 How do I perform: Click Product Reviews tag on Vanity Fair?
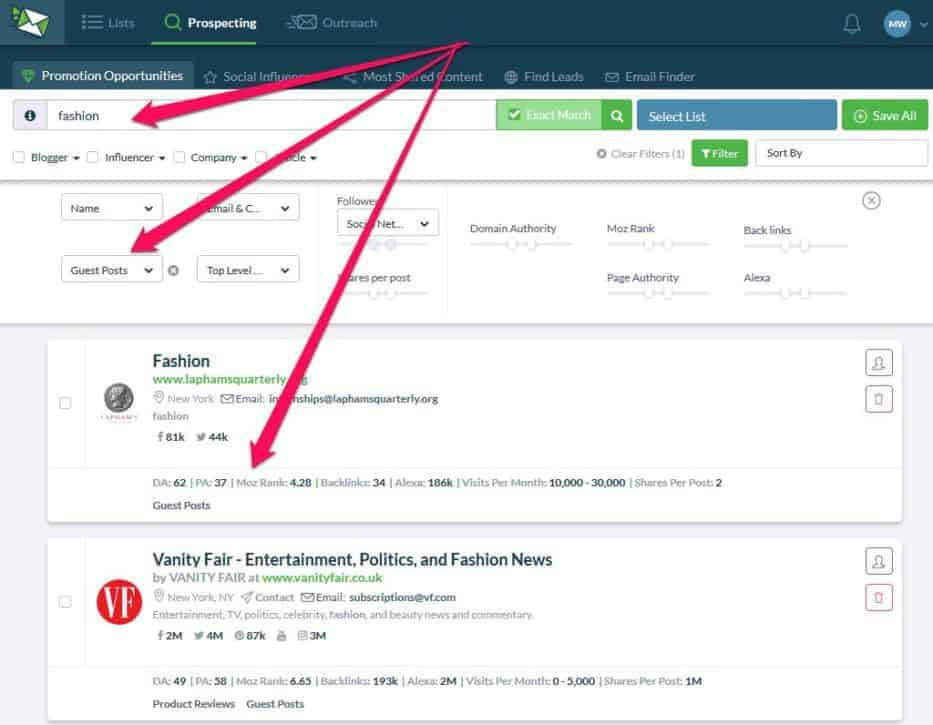click(193, 704)
